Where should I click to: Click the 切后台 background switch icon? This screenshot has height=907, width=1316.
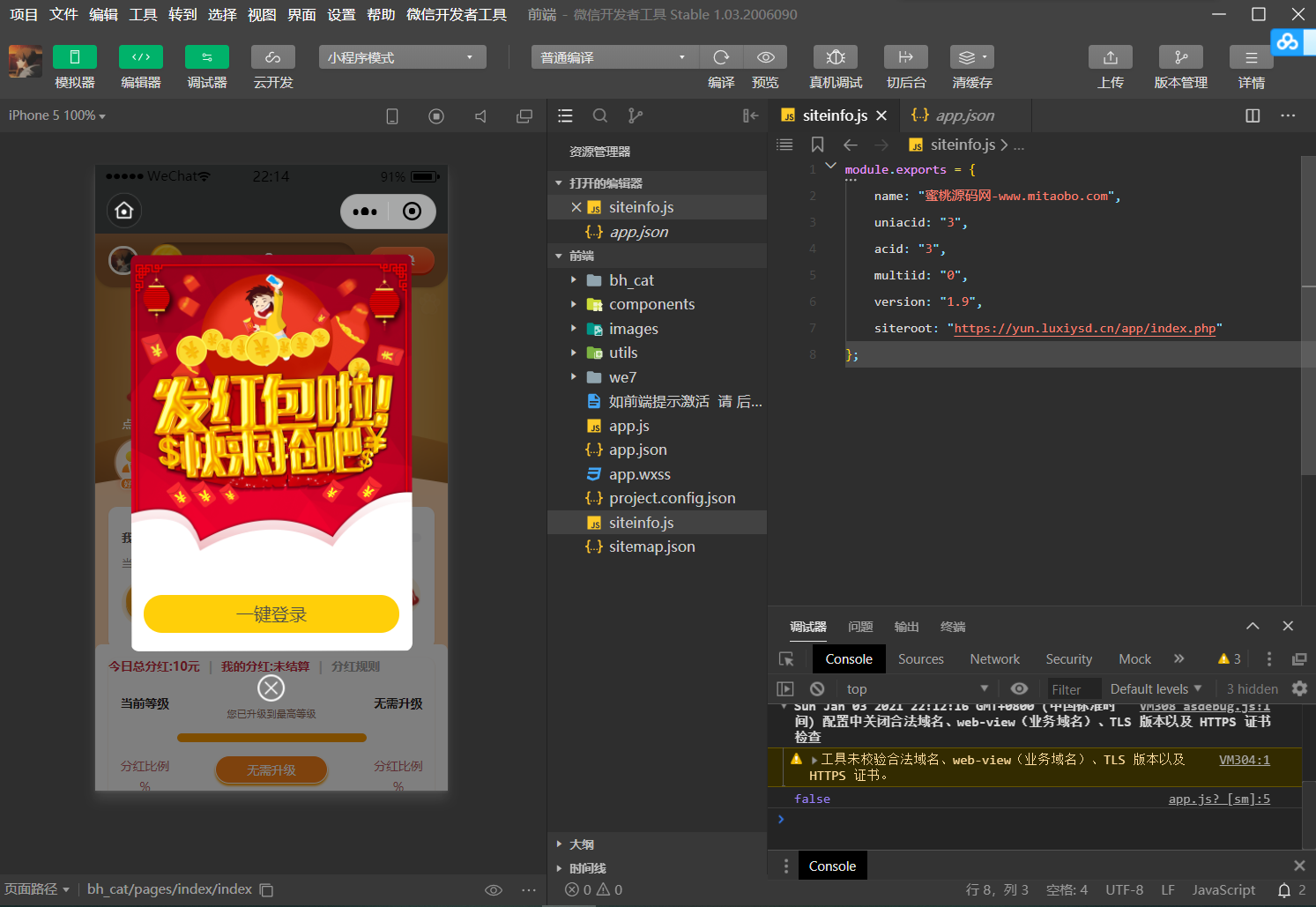pyautogui.click(x=906, y=57)
